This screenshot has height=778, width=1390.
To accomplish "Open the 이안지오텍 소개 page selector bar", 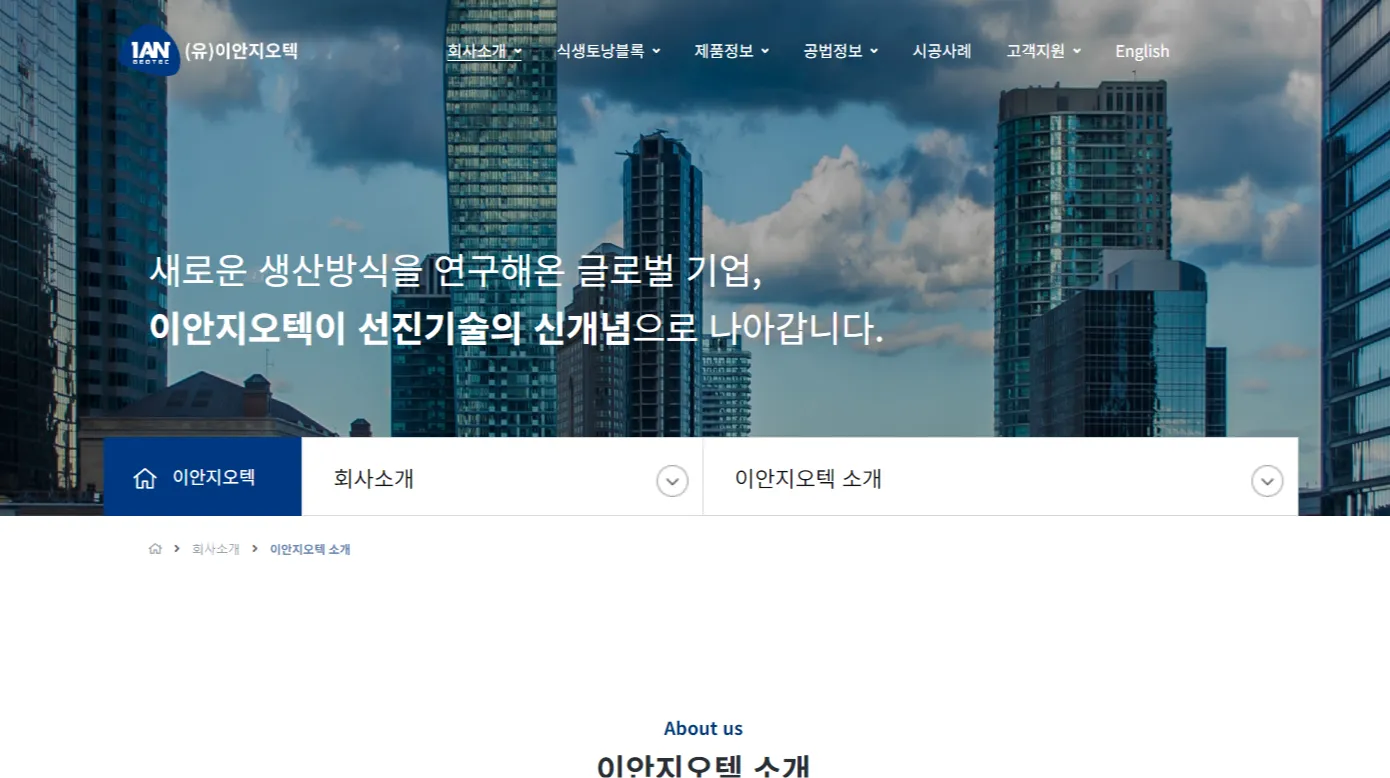I will (x=1001, y=478).
